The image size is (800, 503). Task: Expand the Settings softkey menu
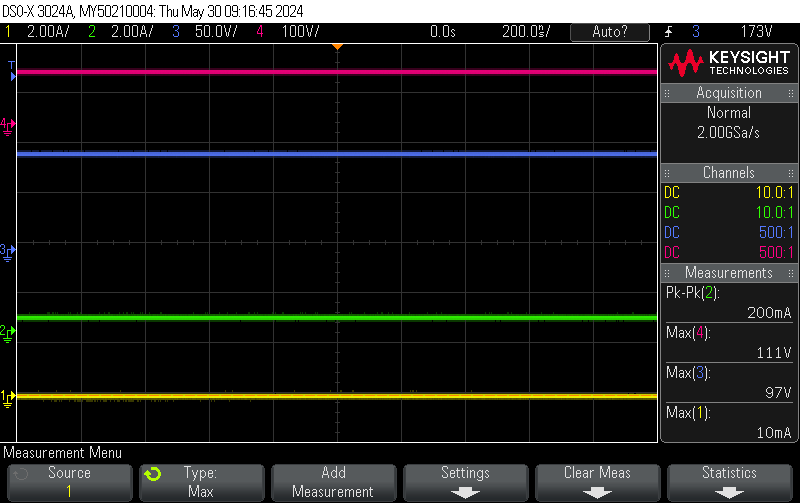(465, 482)
